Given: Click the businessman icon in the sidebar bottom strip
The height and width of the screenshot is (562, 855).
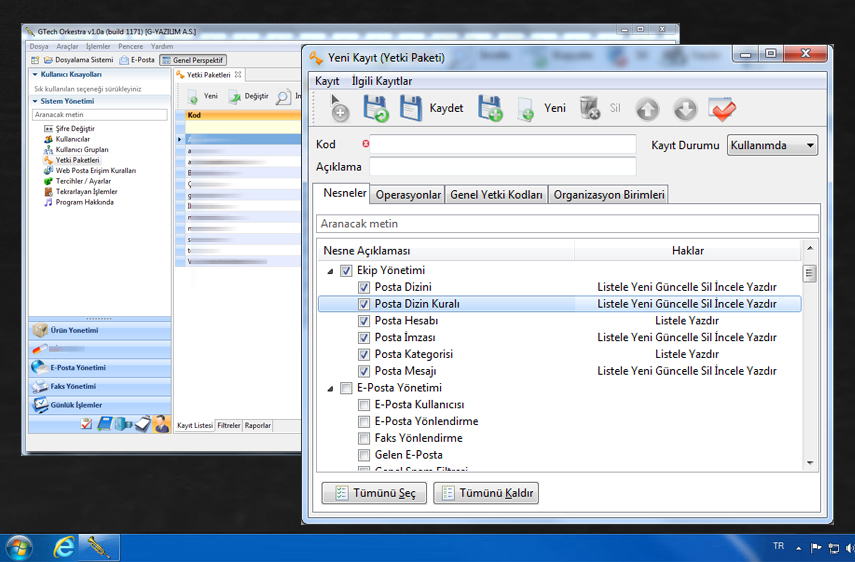Looking at the screenshot, I should coord(161,424).
